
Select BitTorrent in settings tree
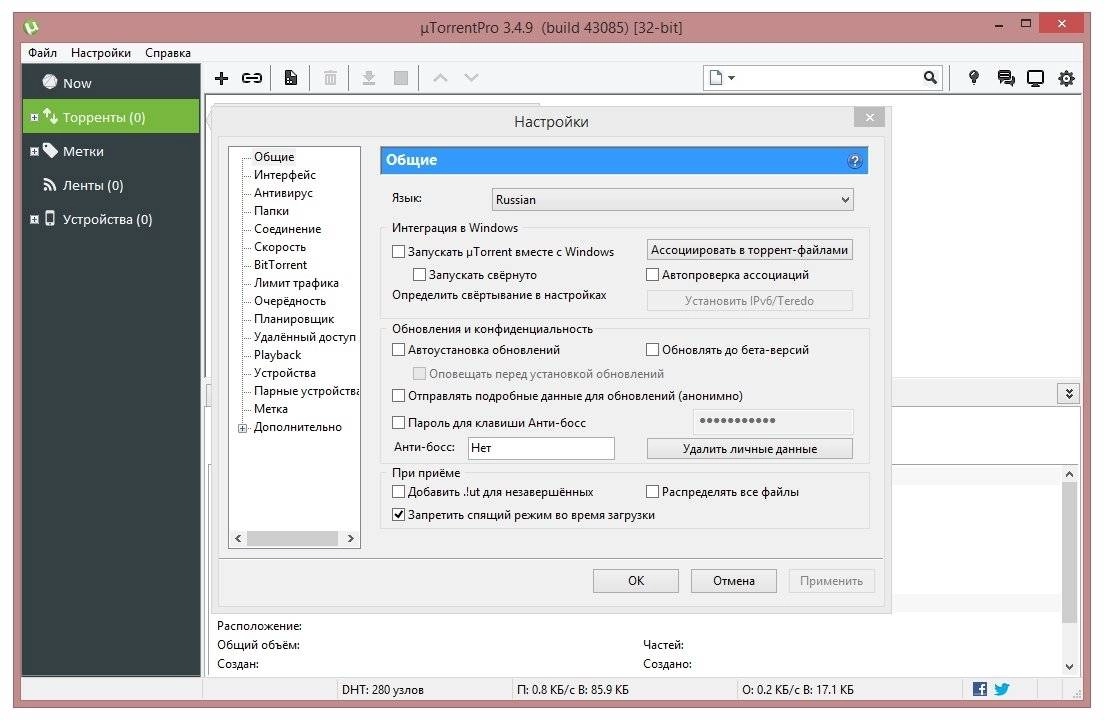click(281, 265)
